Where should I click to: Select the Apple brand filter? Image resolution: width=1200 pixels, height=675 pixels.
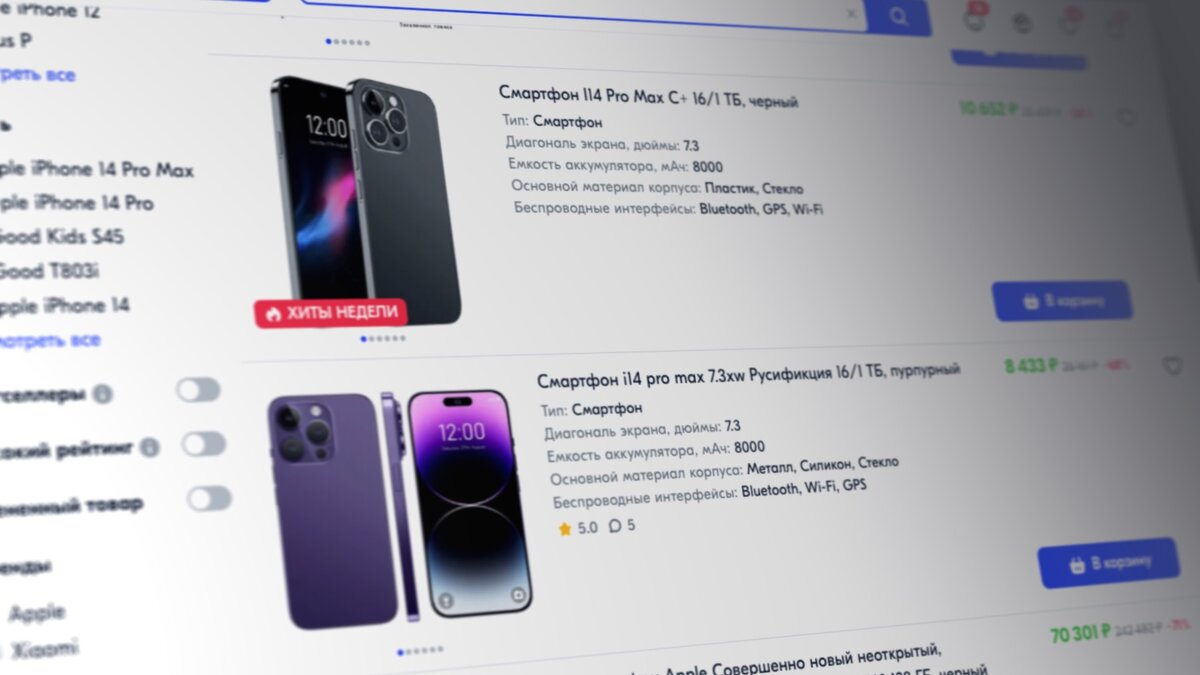pyautogui.click(x=37, y=612)
